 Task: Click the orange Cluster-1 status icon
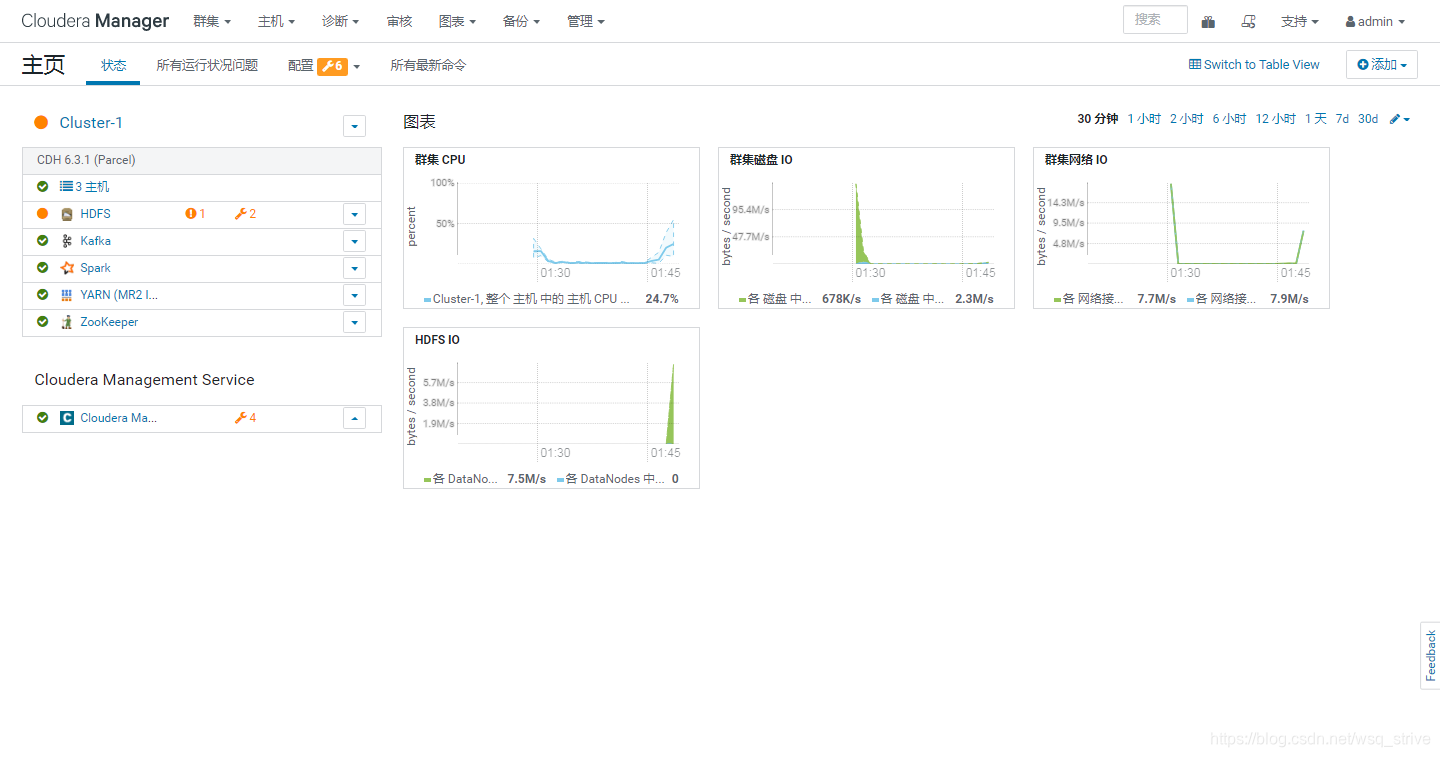(x=41, y=122)
